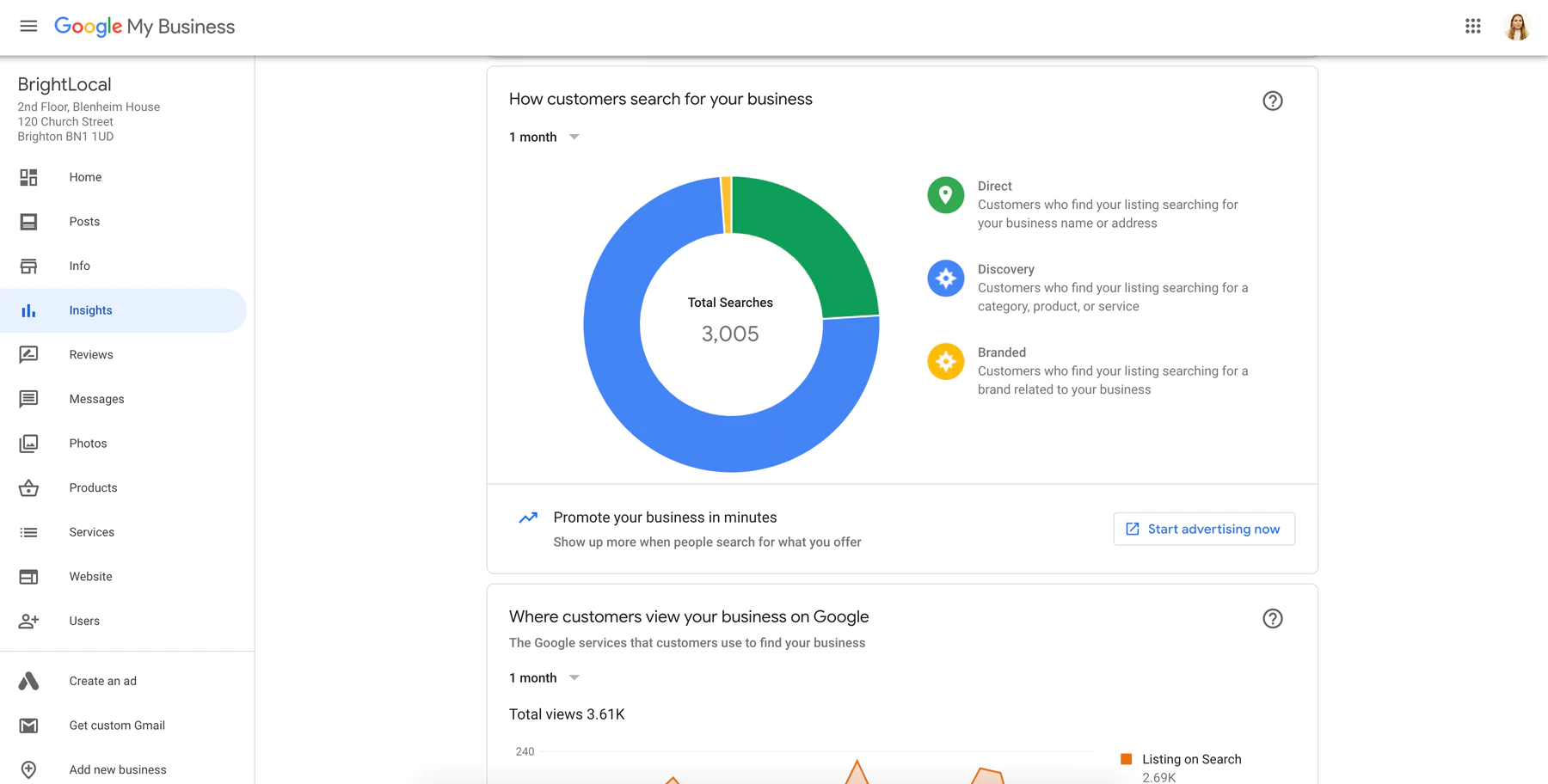Click the Info storefront icon
The height and width of the screenshot is (784, 1548).
(x=28, y=266)
